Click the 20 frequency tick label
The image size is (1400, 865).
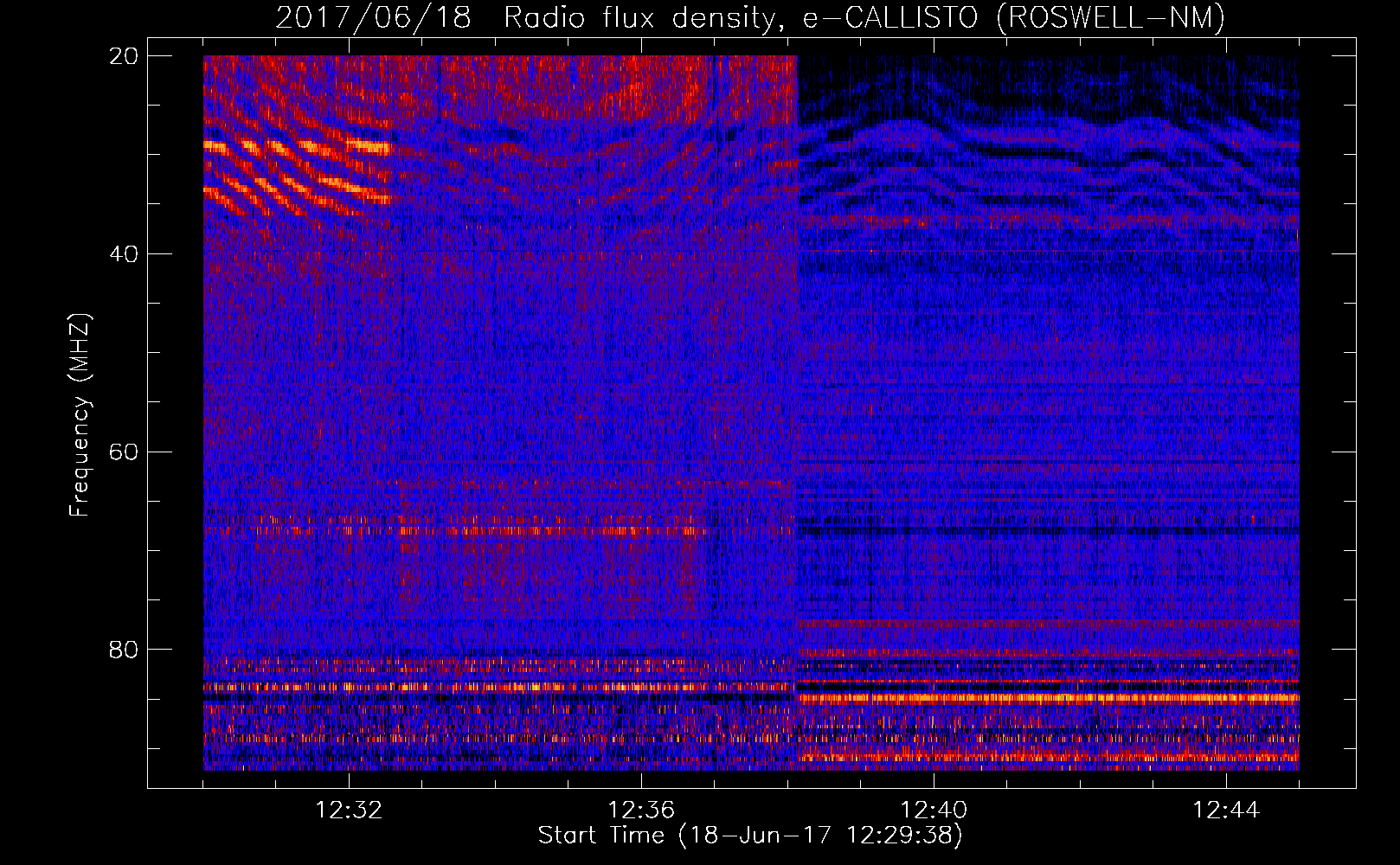pos(124,56)
